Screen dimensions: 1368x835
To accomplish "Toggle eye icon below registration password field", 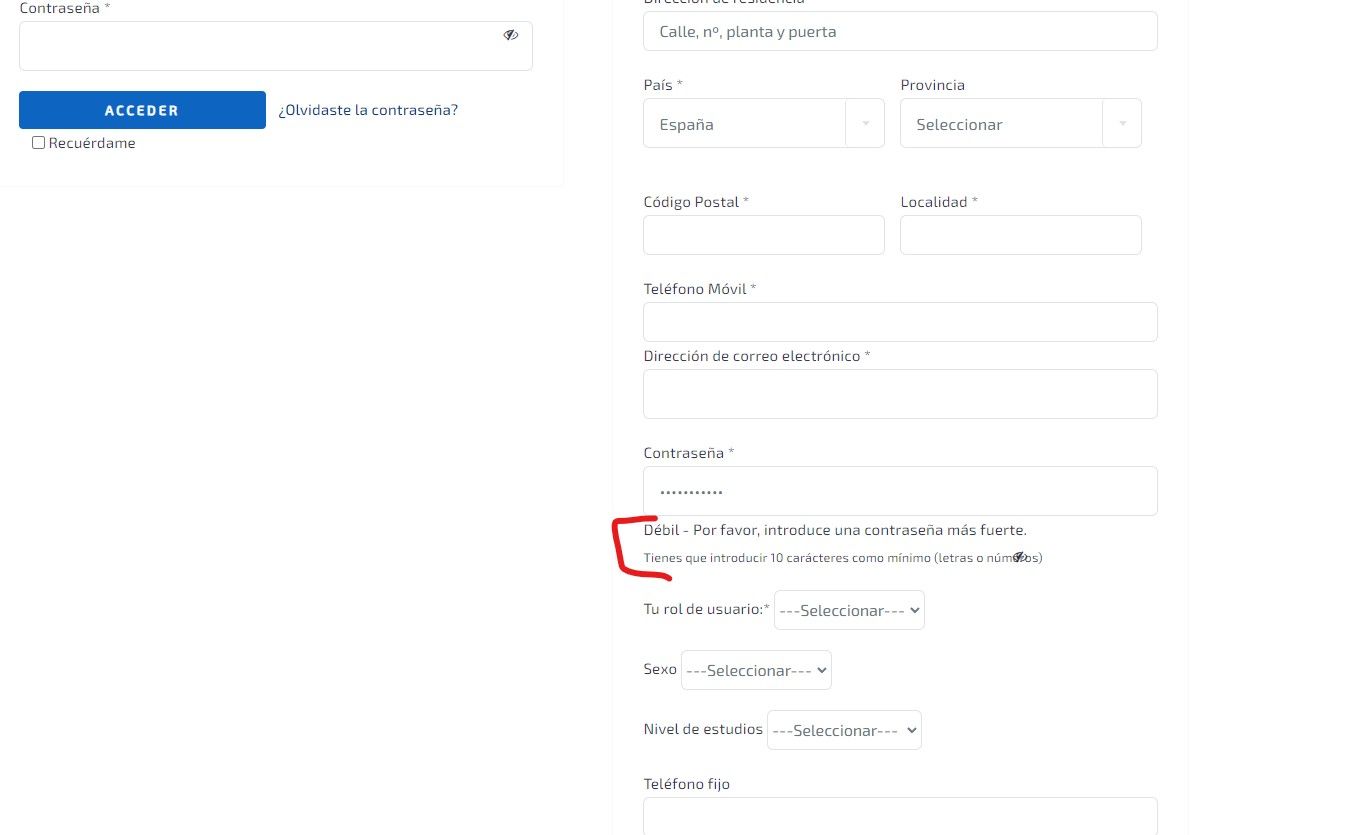I will (1019, 557).
